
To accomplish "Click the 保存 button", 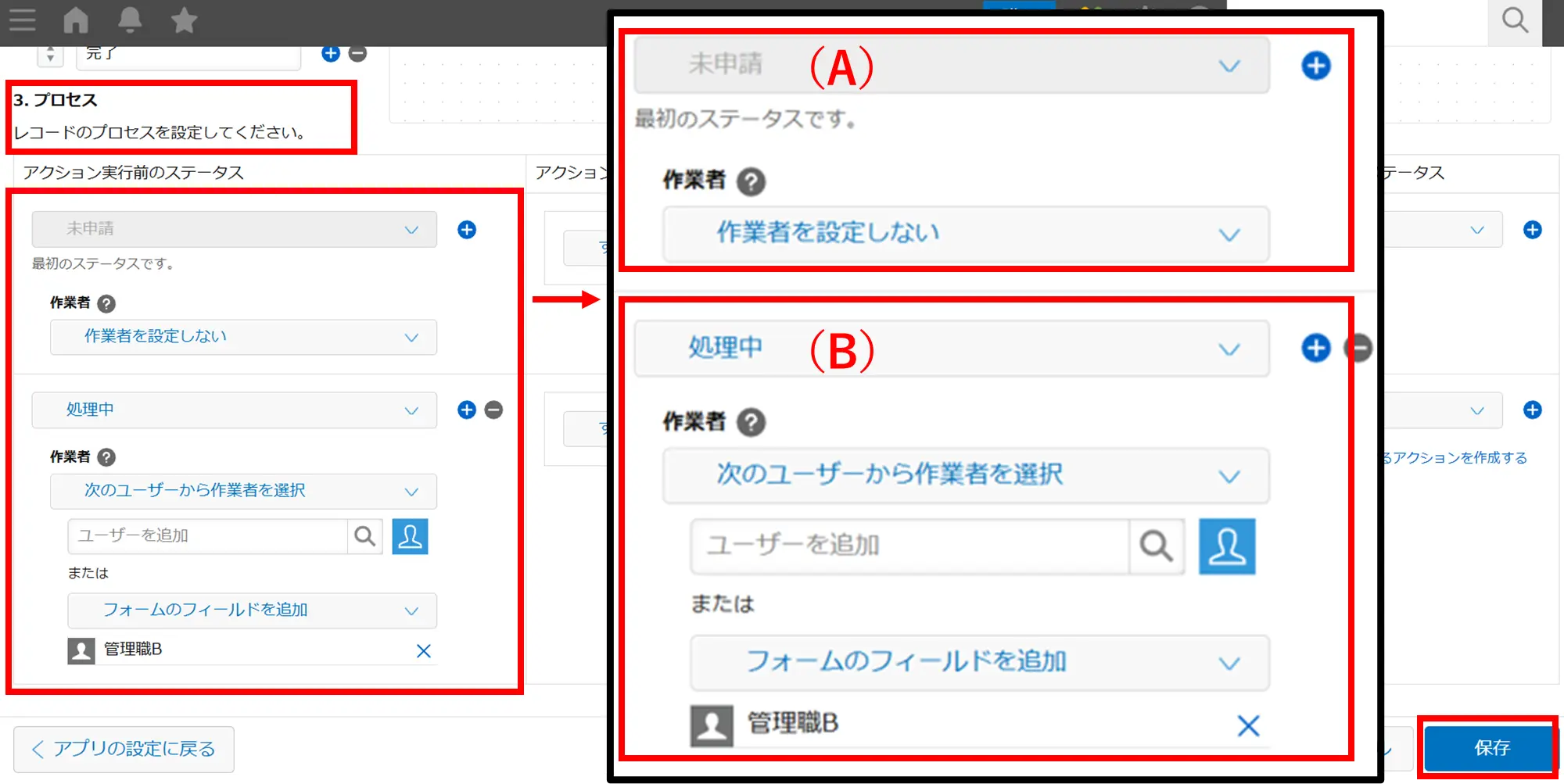I will pyautogui.click(x=1490, y=748).
